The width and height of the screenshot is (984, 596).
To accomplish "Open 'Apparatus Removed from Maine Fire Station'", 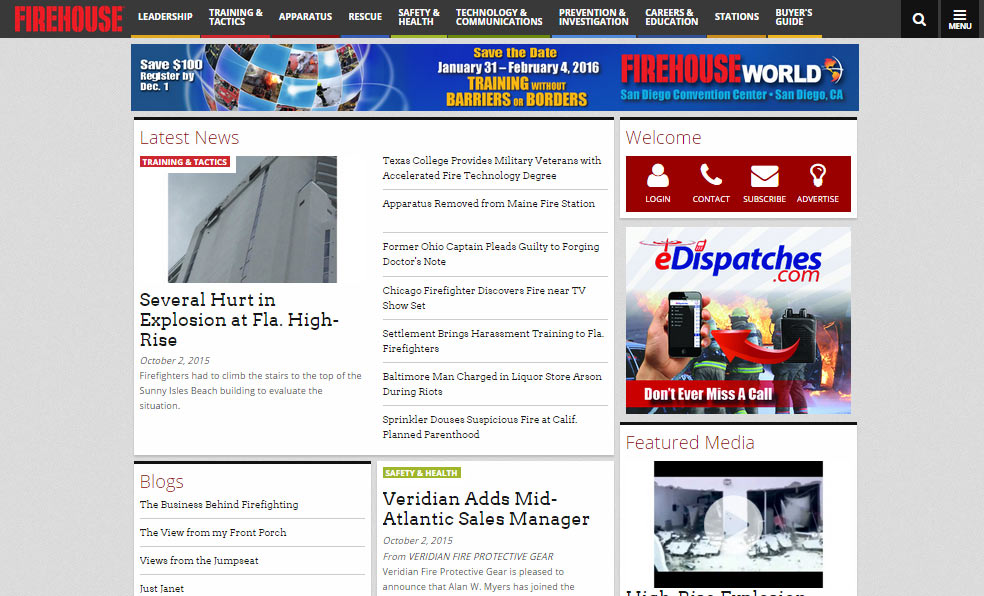I will pos(488,203).
